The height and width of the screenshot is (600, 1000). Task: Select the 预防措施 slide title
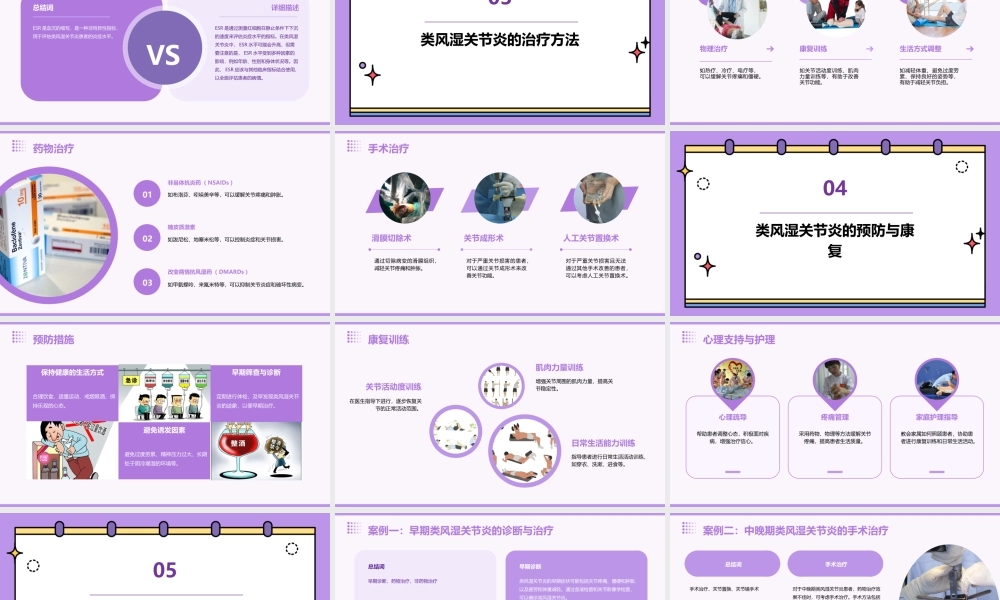coord(54,339)
